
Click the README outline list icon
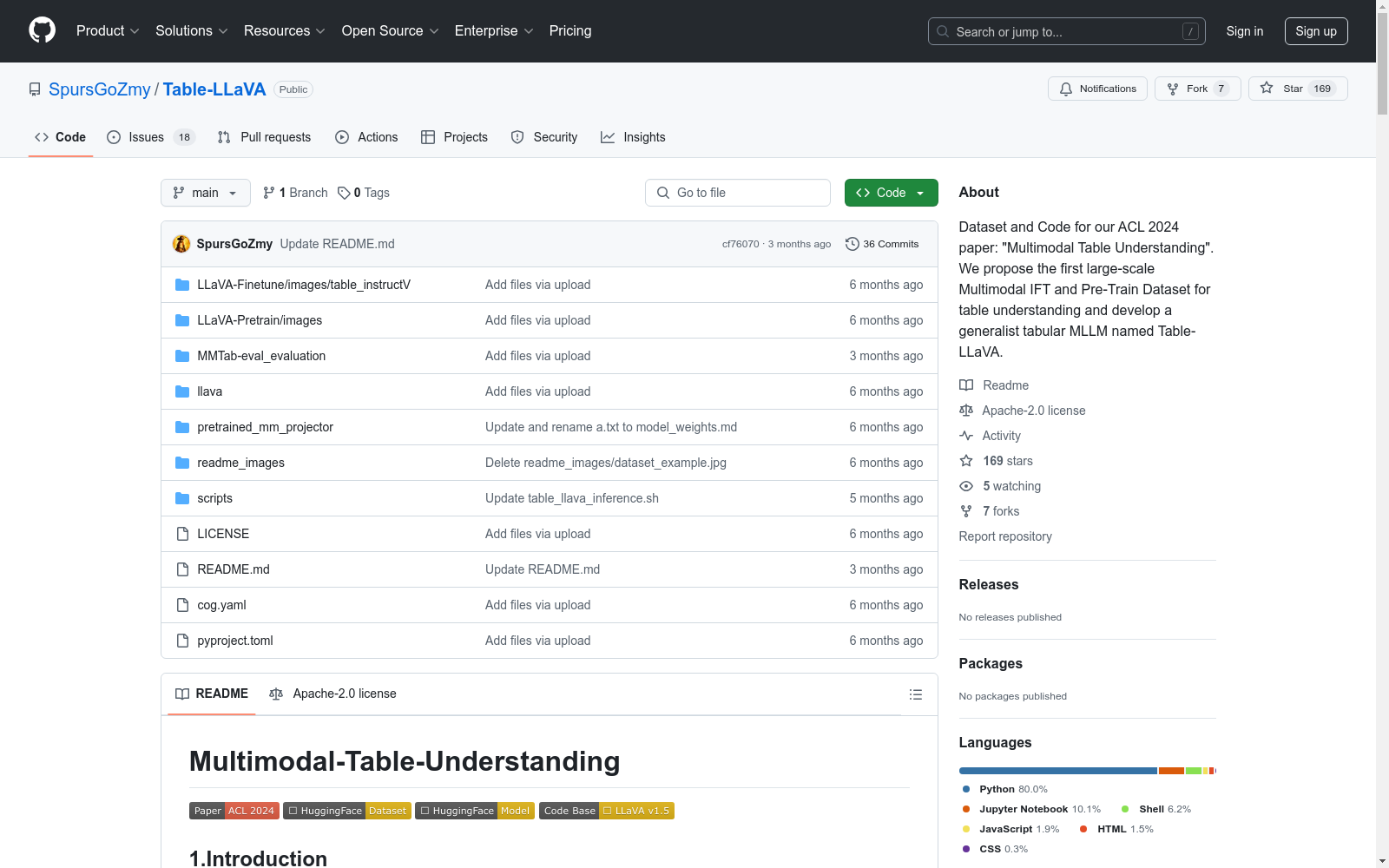[x=915, y=694]
